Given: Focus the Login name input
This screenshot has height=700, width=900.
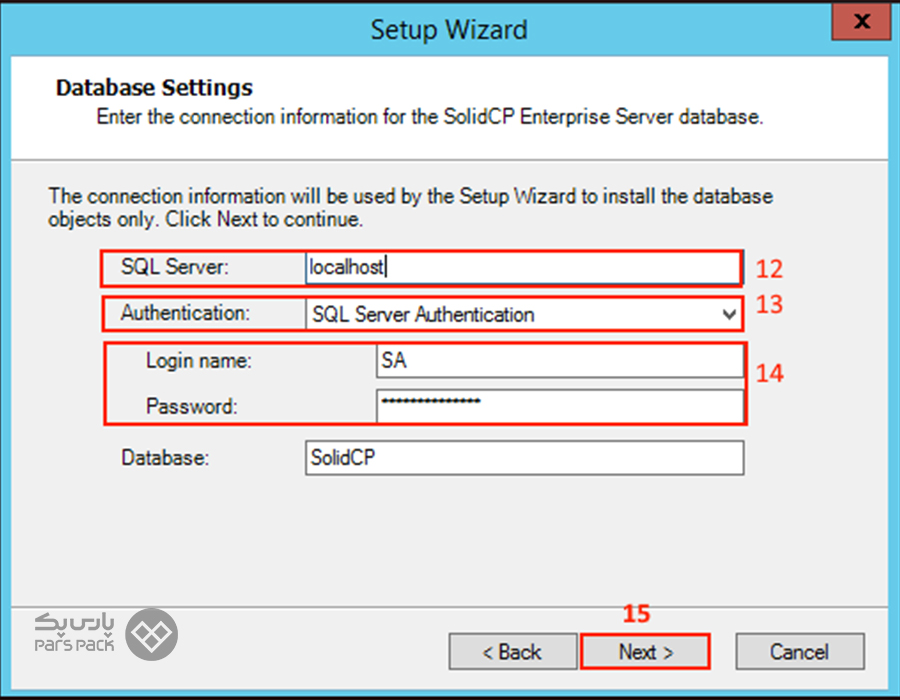Looking at the screenshot, I should 560,361.
